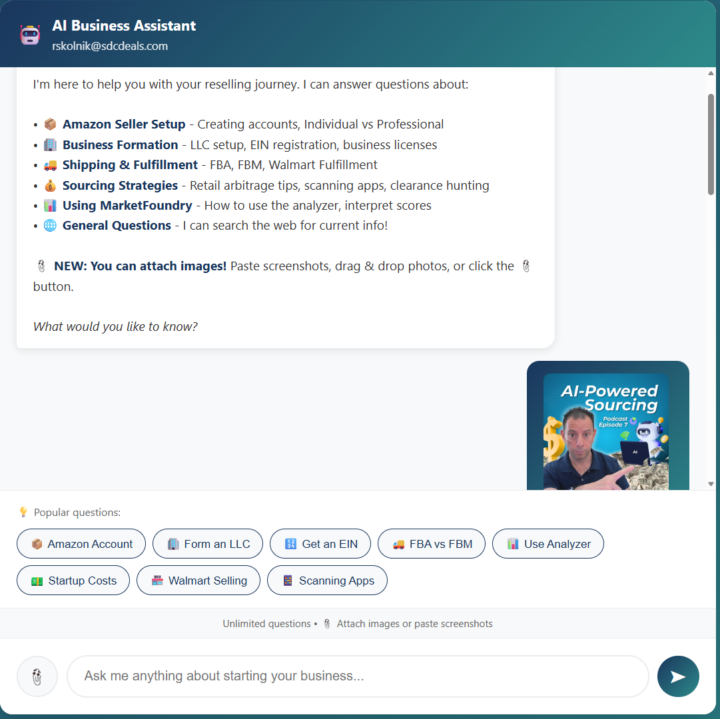The image size is (720, 719).
Task: Click the globe icon beside General Questions
Action: click(50, 225)
